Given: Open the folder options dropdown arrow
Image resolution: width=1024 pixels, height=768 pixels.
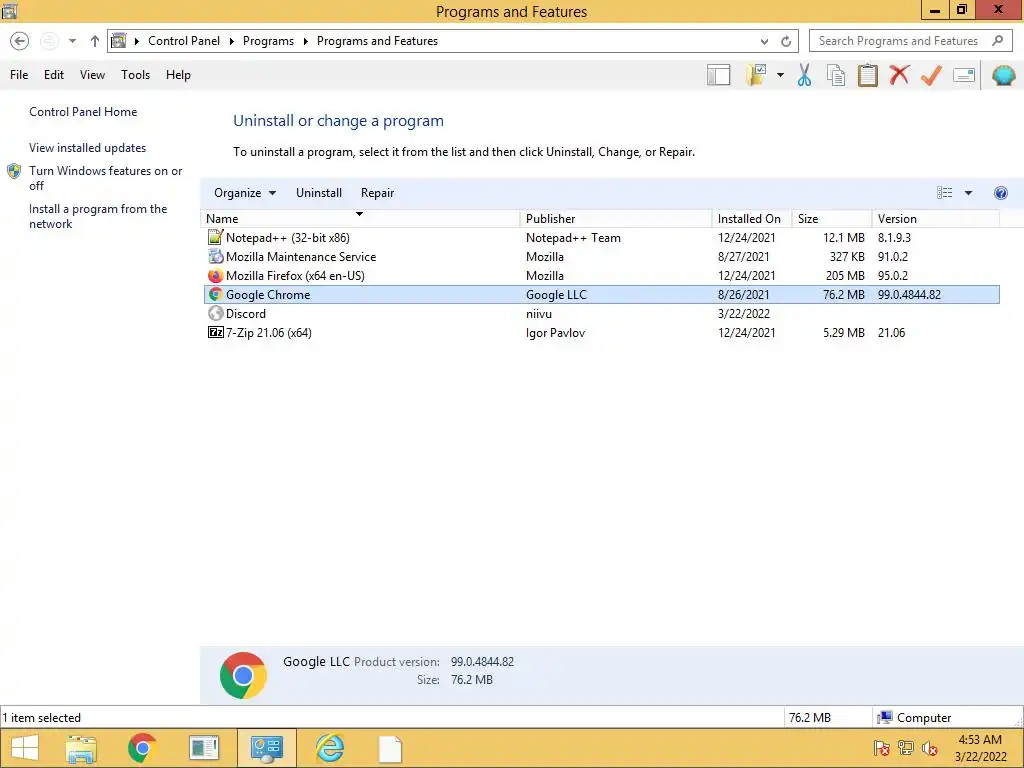Looking at the screenshot, I should coord(780,75).
